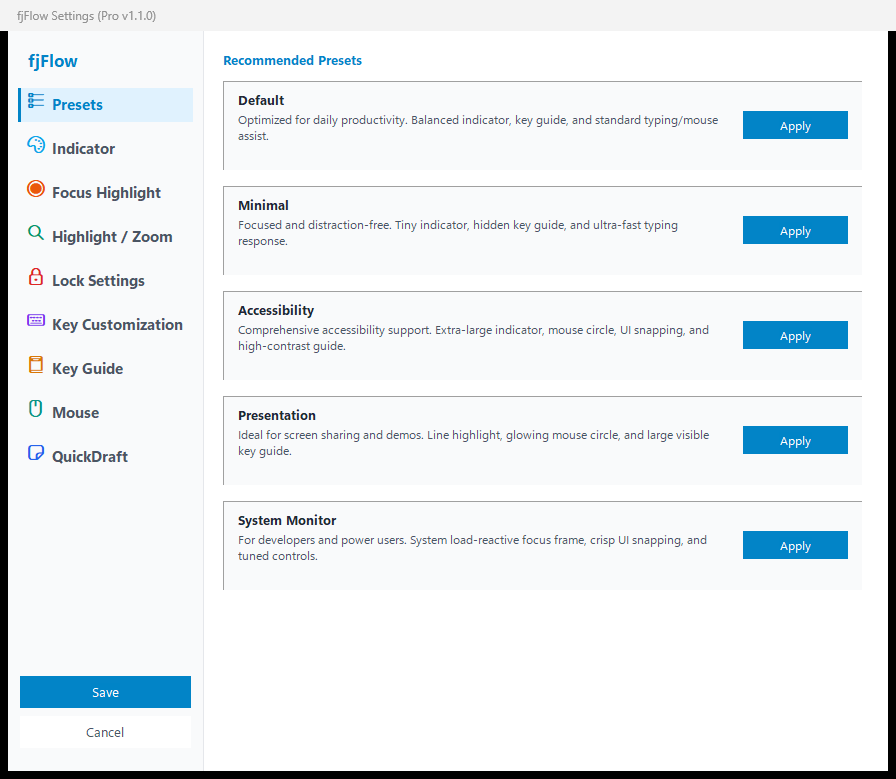The height and width of the screenshot is (779, 896).
Task: Click the window title 'fjFlow Settings (Pro v1.1.0)'
Action: point(86,15)
